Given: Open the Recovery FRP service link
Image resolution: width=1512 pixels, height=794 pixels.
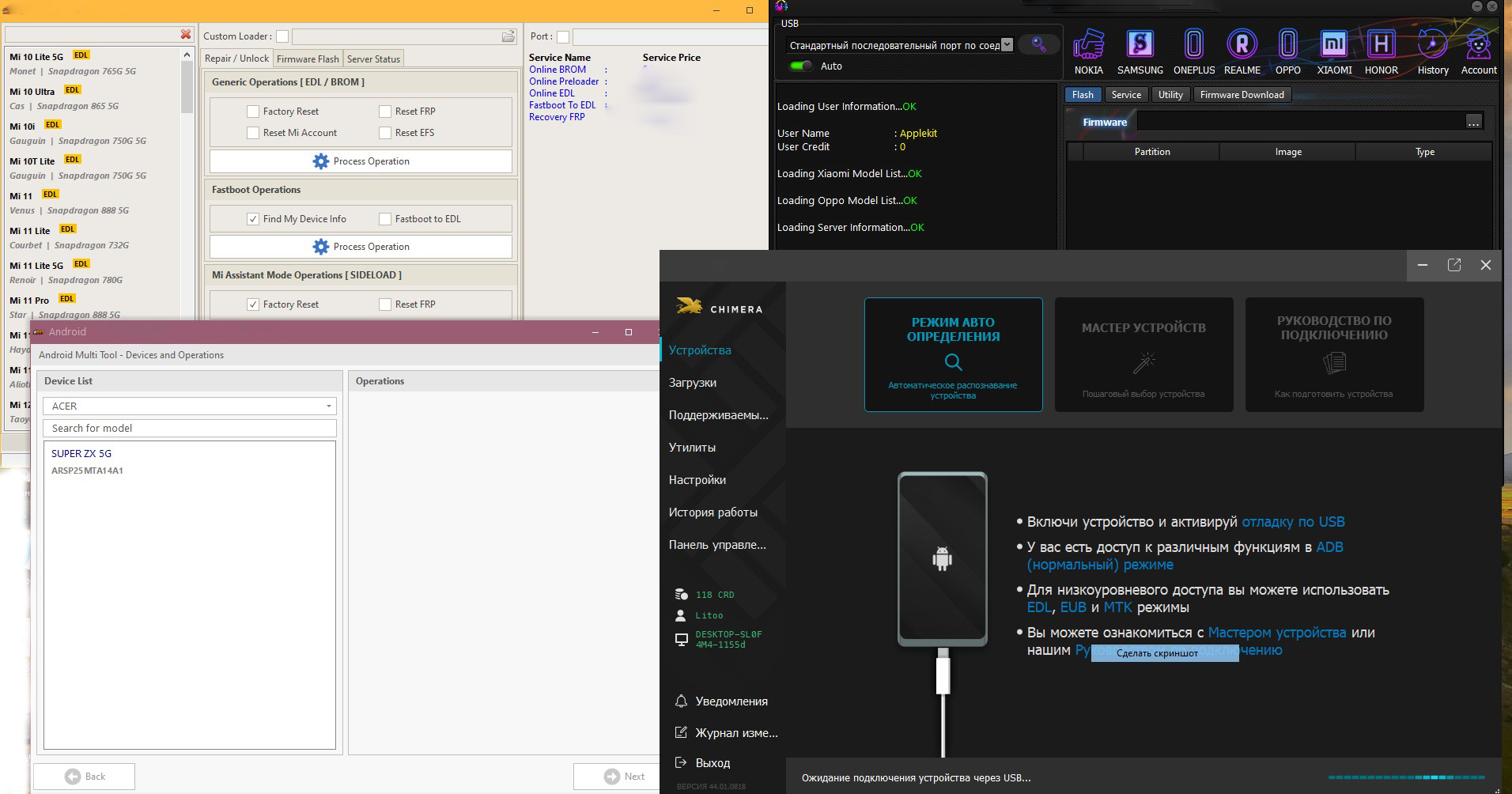Looking at the screenshot, I should click(557, 117).
